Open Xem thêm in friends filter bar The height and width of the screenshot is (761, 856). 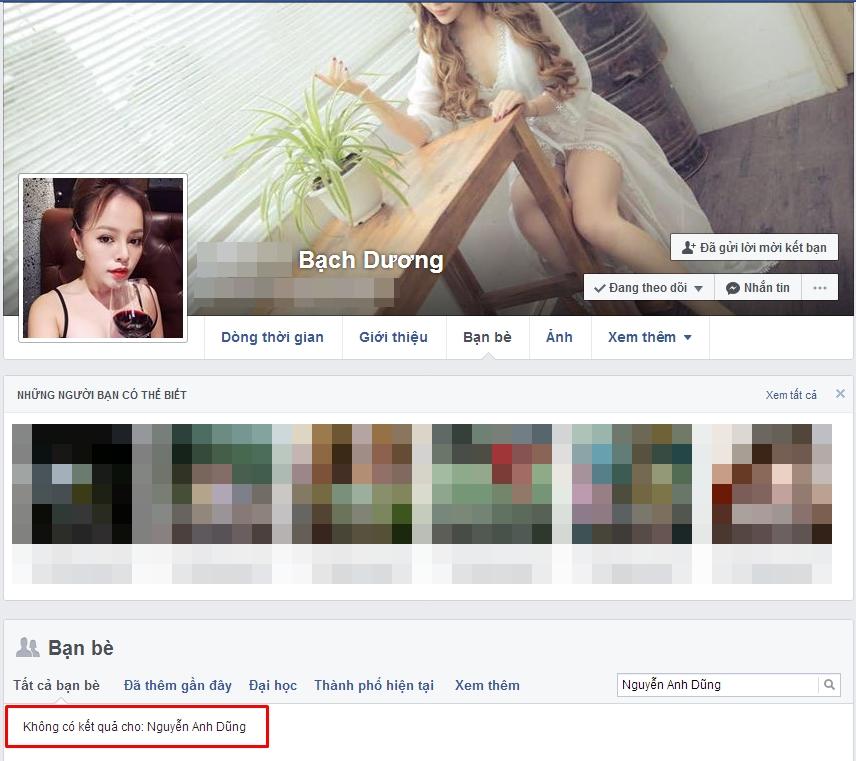(487, 685)
